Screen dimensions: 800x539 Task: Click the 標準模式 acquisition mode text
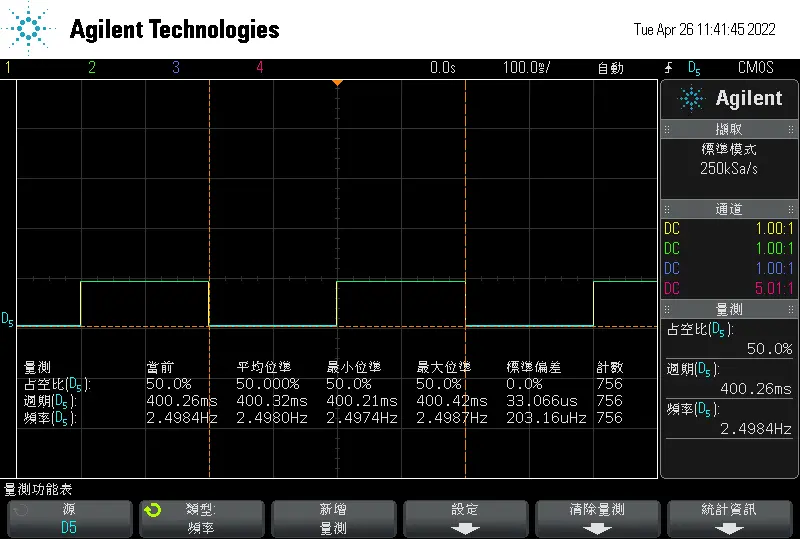point(729,149)
